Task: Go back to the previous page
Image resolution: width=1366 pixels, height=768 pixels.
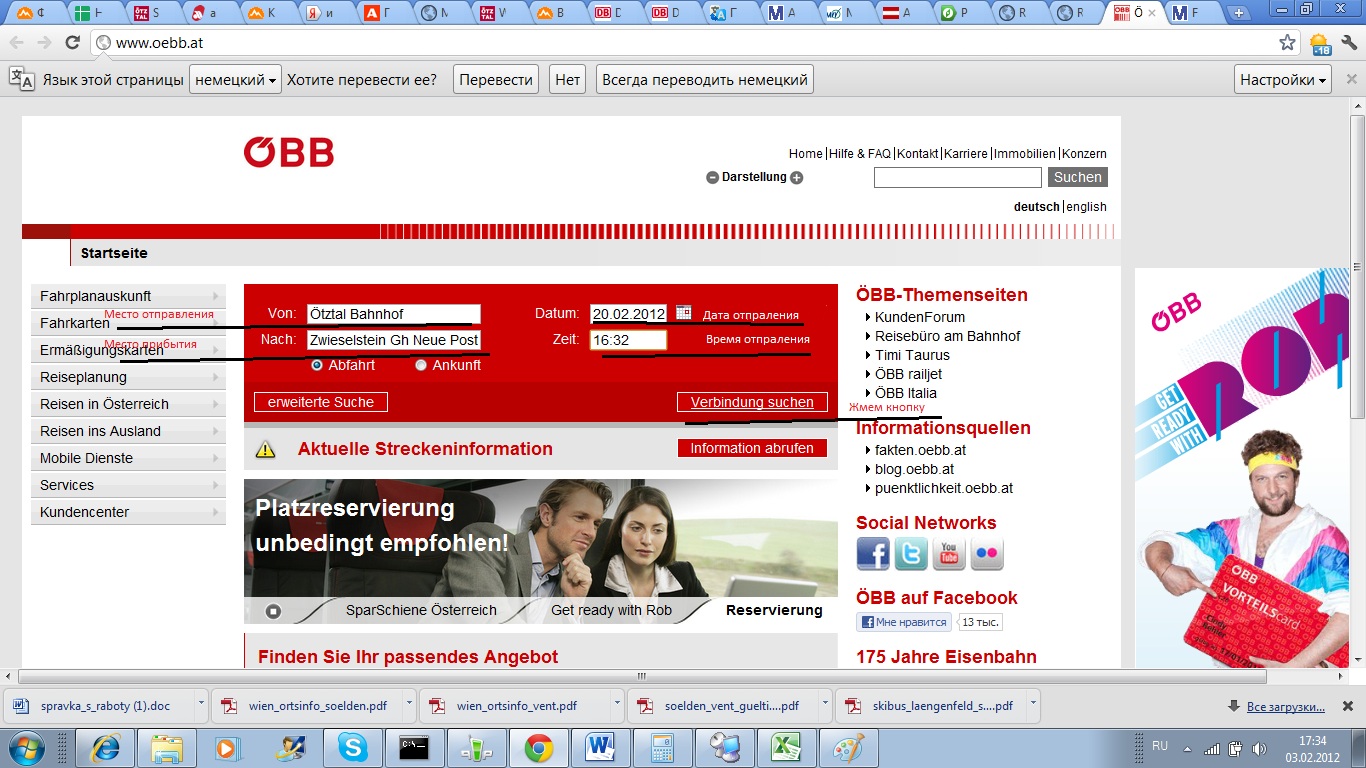Action: tap(17, 43)
